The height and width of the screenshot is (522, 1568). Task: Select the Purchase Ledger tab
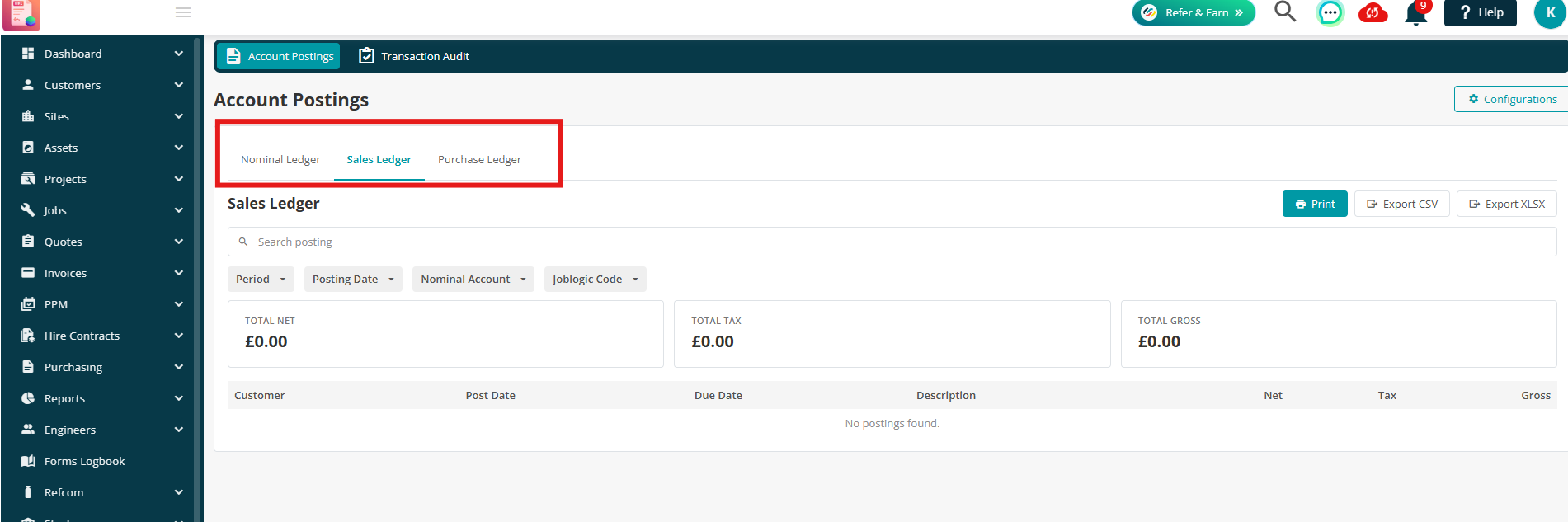tap(479, 159)
